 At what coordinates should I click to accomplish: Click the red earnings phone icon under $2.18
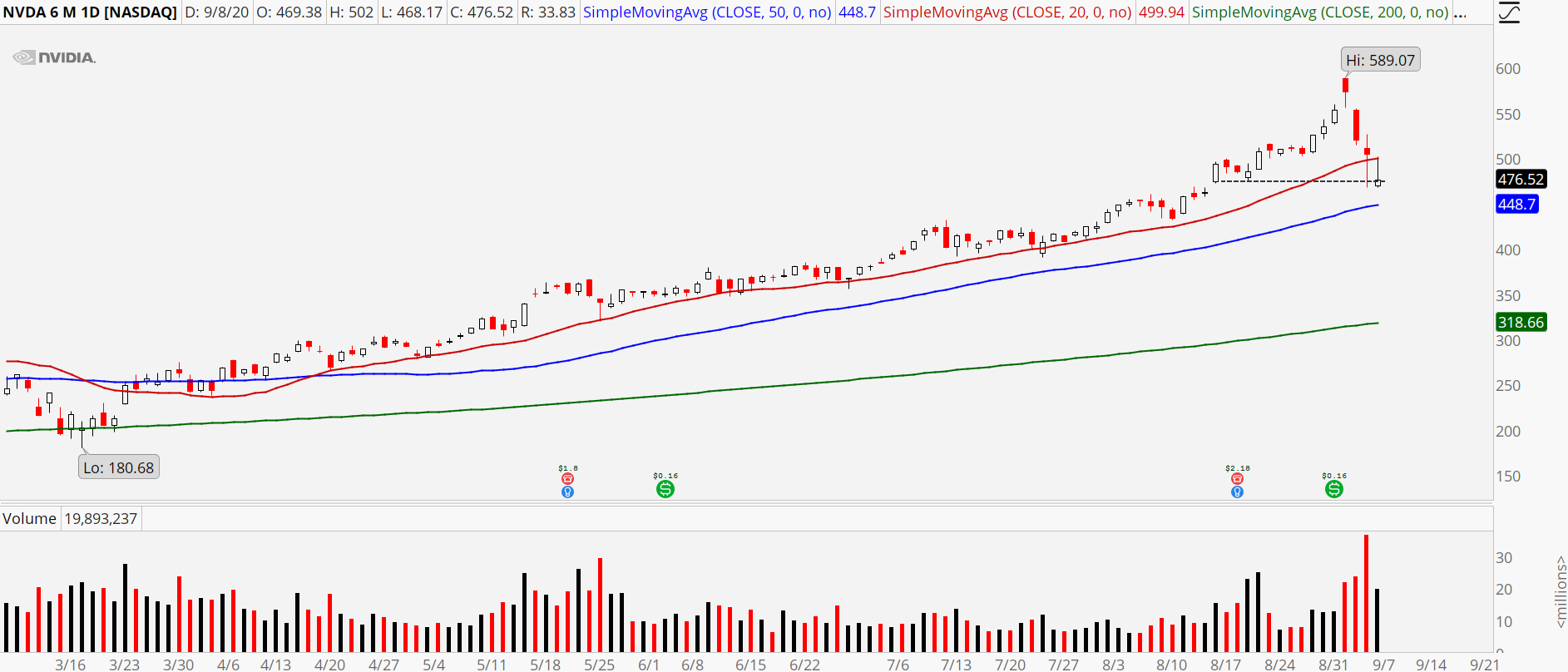tap(1237, 479)
